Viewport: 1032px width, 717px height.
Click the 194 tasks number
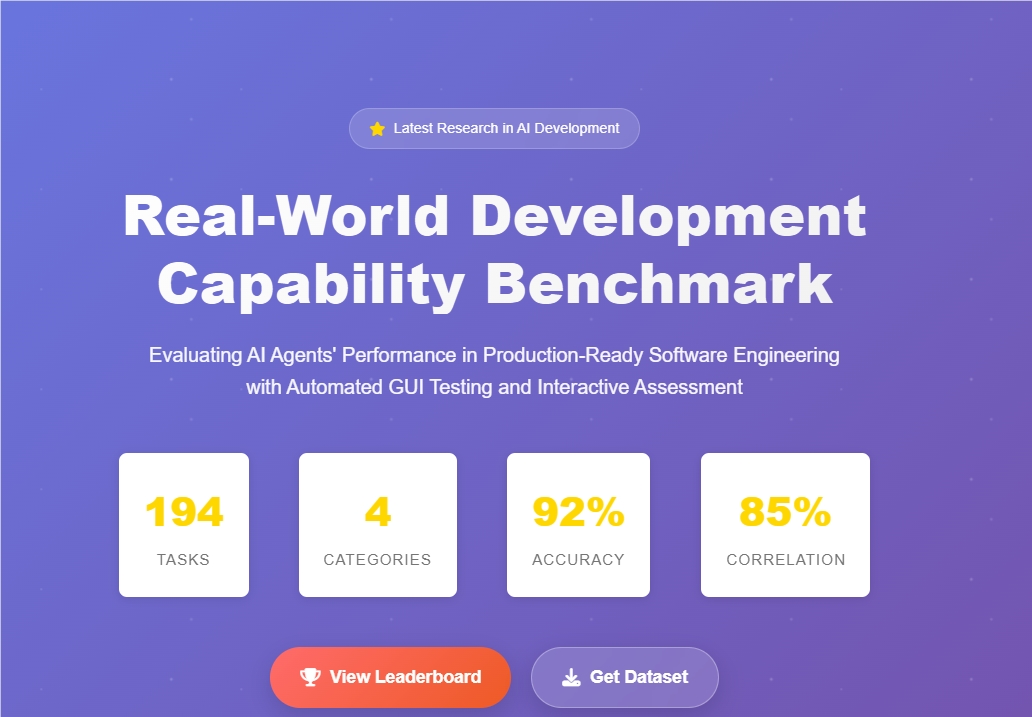click(184, 512)
